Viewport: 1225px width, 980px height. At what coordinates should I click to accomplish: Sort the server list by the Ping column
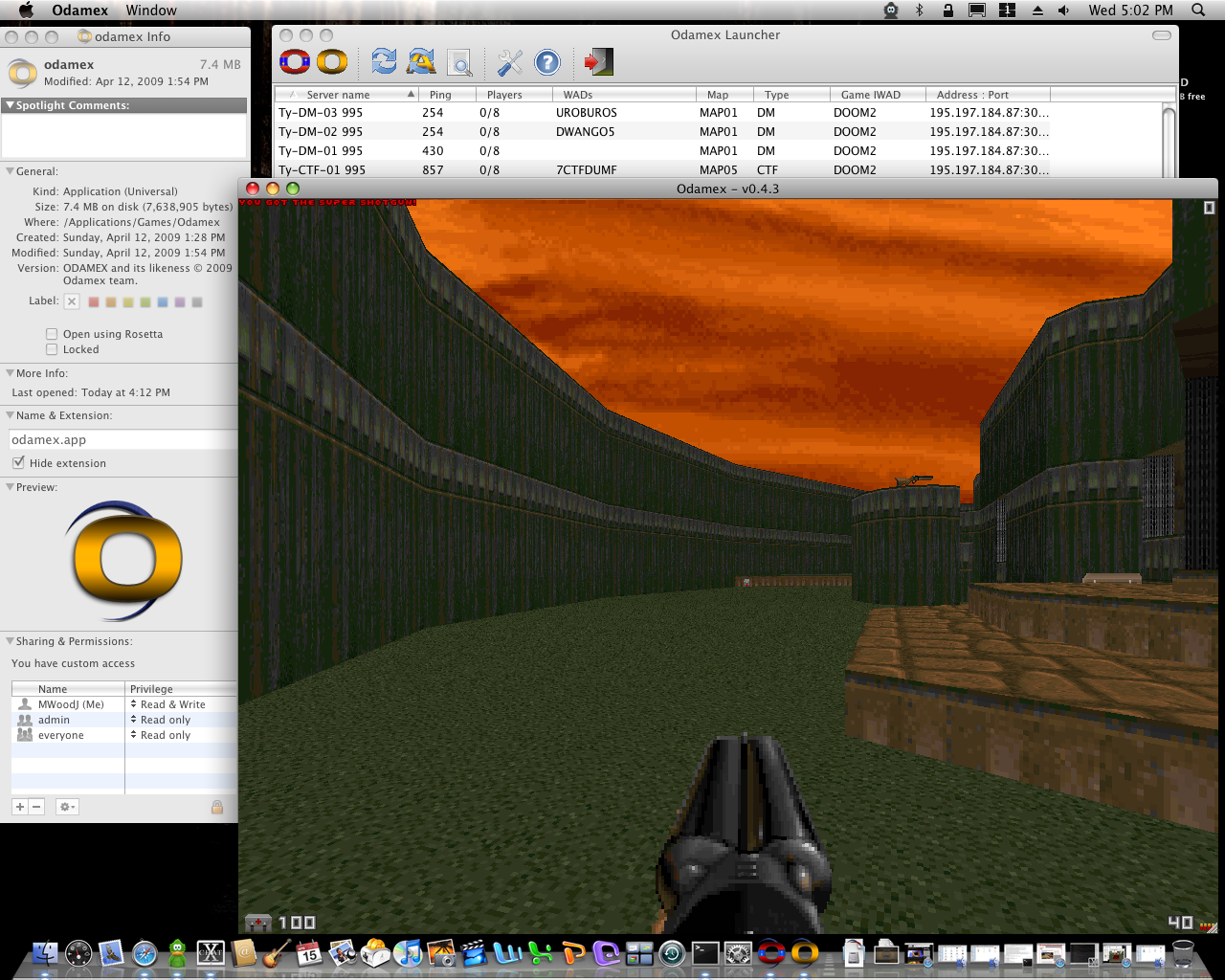[440, 95]
